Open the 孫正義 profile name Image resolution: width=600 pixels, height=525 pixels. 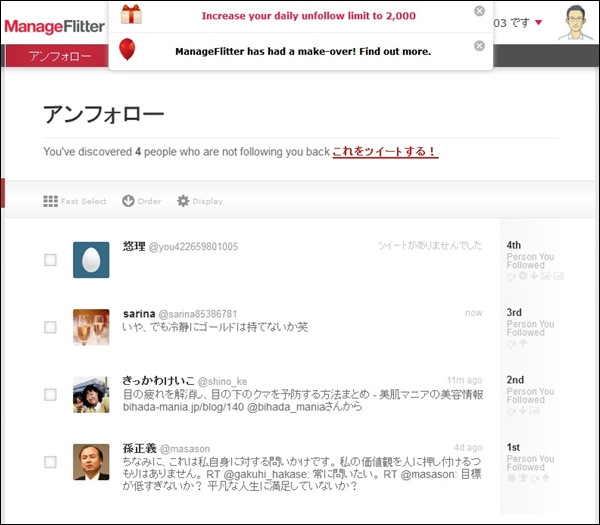click(x=140, y=448)
